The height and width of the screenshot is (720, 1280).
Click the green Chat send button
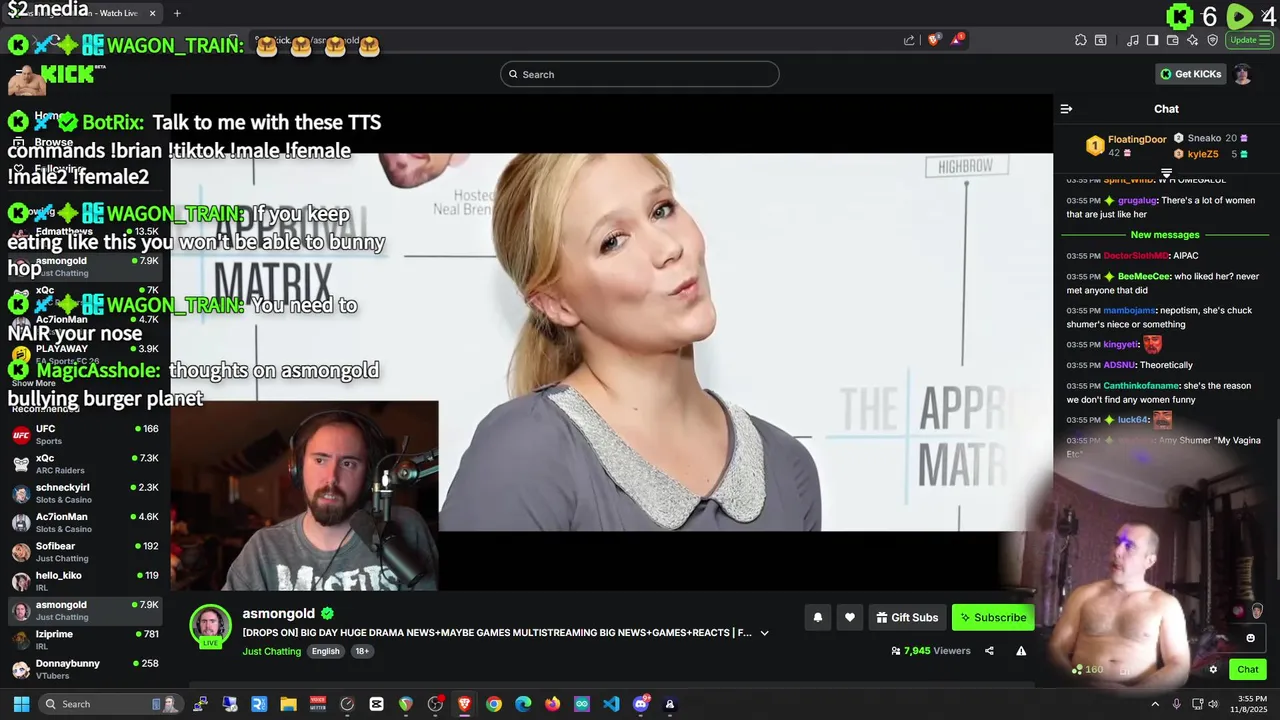(1248, 670)
